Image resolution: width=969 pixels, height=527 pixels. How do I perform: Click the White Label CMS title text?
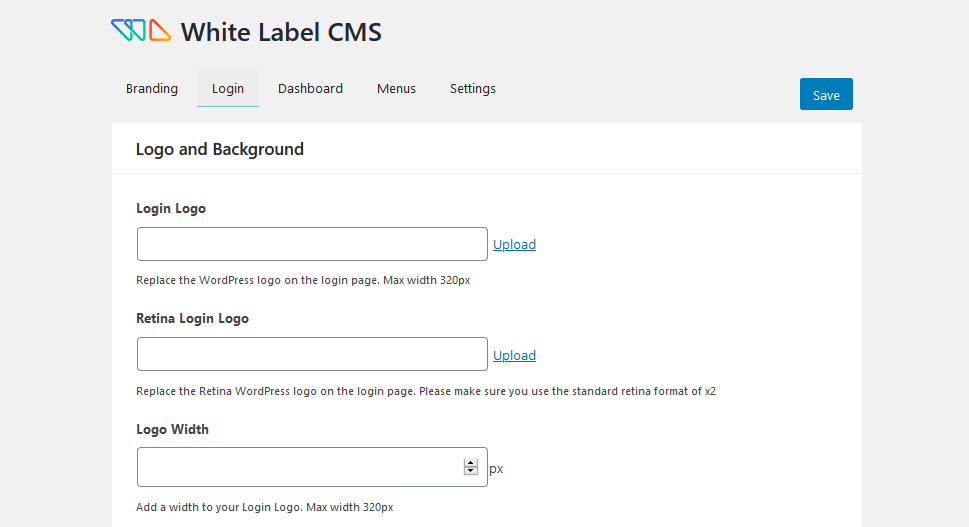pyautogui.click(x=281, y=32)
